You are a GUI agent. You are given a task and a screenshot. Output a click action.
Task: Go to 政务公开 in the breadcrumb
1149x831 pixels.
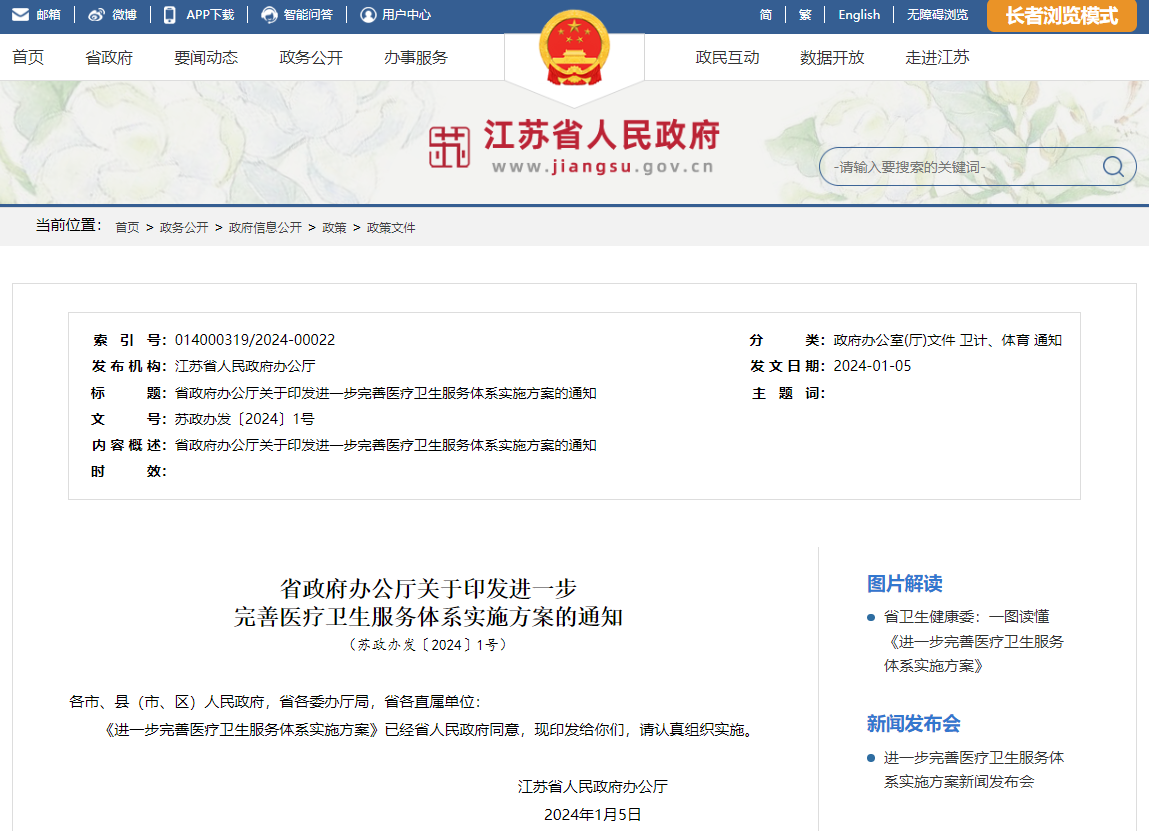click(x=184, y=228)
